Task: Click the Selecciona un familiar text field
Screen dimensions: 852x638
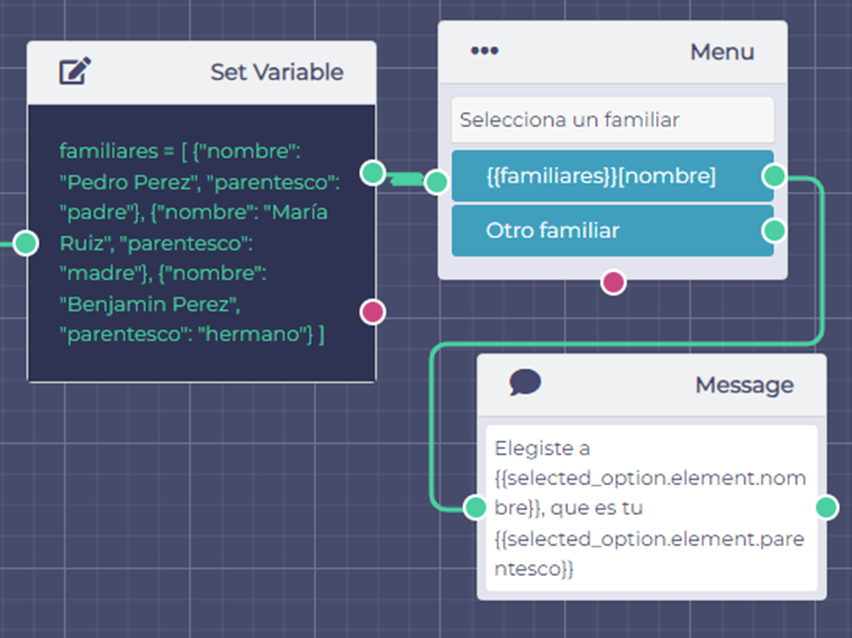Action: (612, 120)
